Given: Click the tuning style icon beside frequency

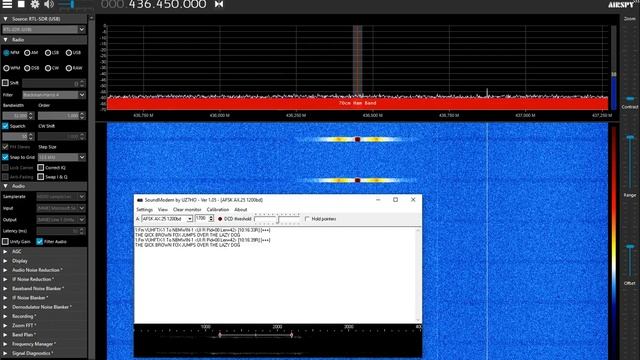Looking at the screenshot, I should point(219,4).
